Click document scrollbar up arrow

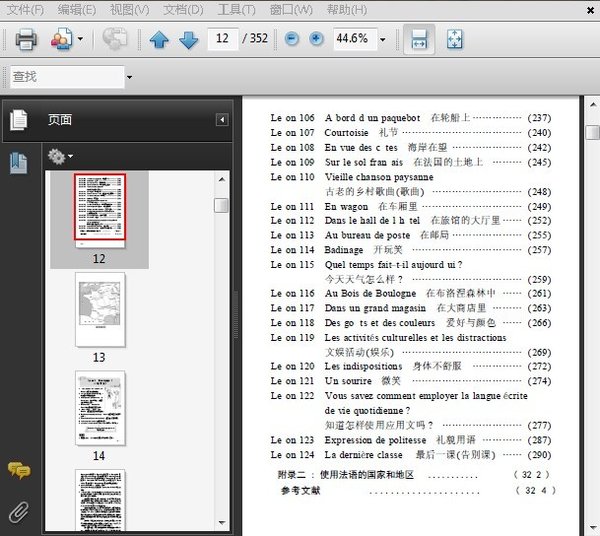(593, 104)
